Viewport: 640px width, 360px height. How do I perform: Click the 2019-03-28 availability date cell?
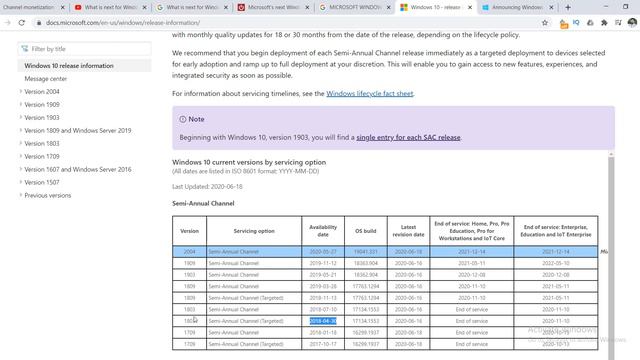click(323, 287)
